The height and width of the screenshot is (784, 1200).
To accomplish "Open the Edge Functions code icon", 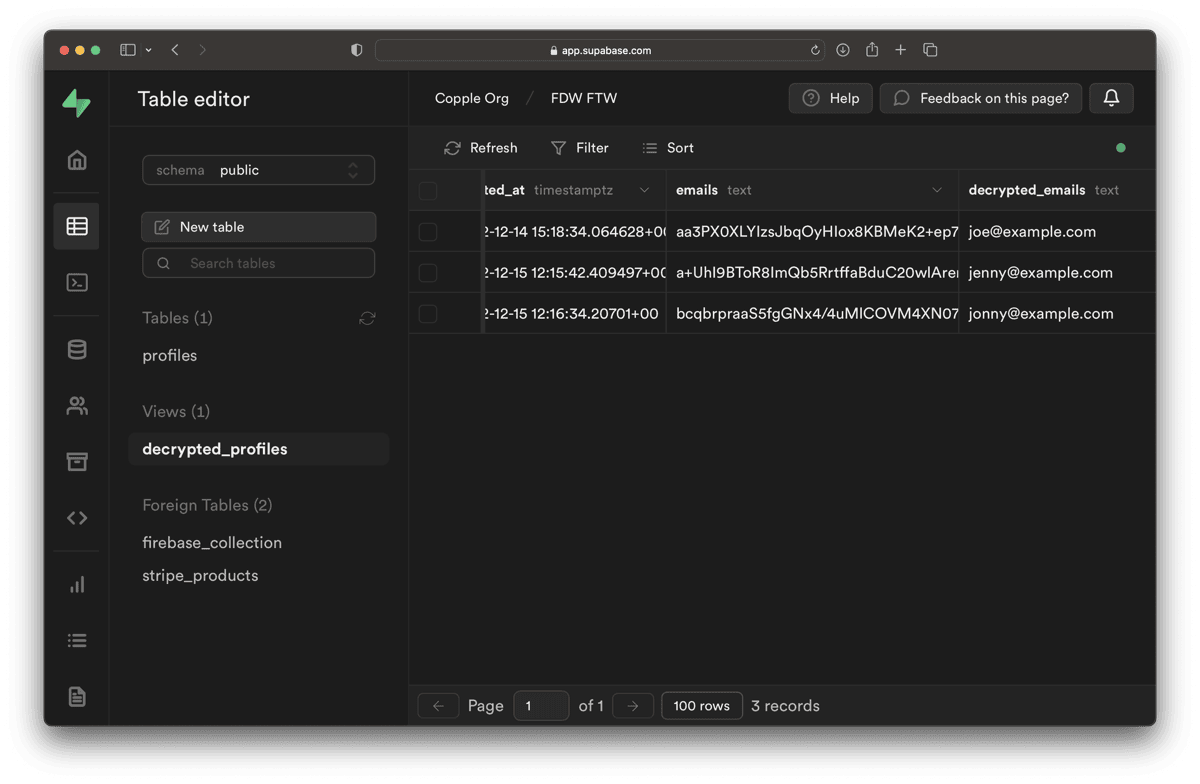I will point(77,518).
